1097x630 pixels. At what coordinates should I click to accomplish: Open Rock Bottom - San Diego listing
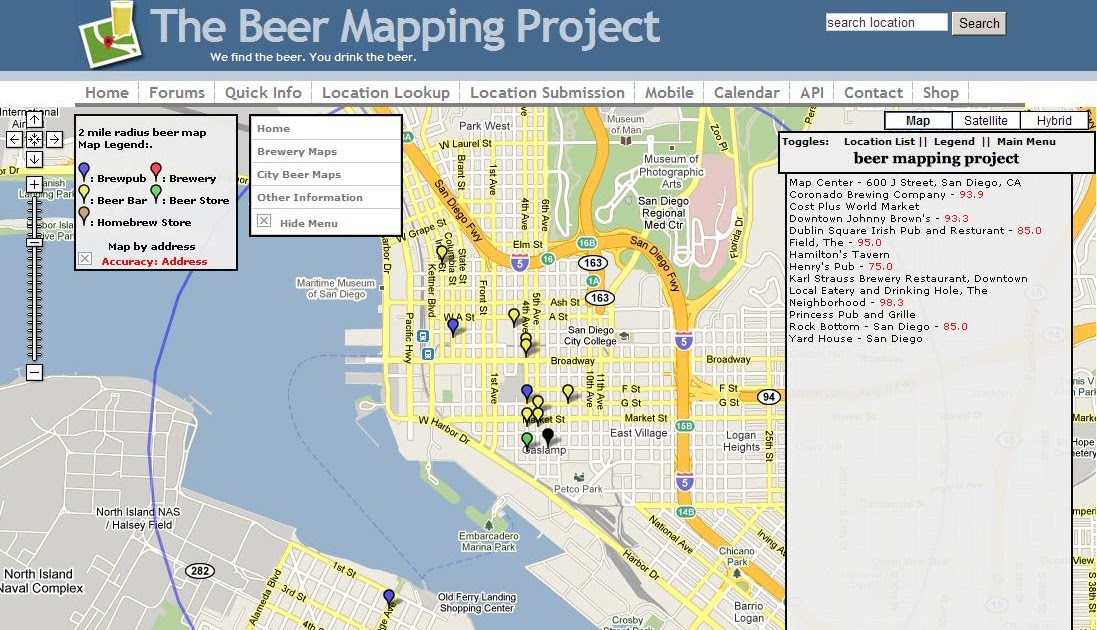[x=879, y=326]
